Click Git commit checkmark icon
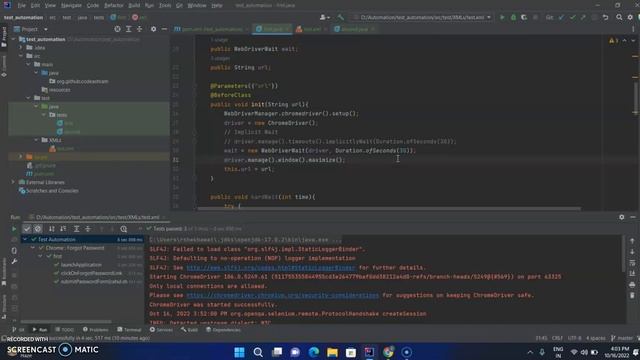The width and height of the screenshot is (640, 360). [x=572, y=18]
